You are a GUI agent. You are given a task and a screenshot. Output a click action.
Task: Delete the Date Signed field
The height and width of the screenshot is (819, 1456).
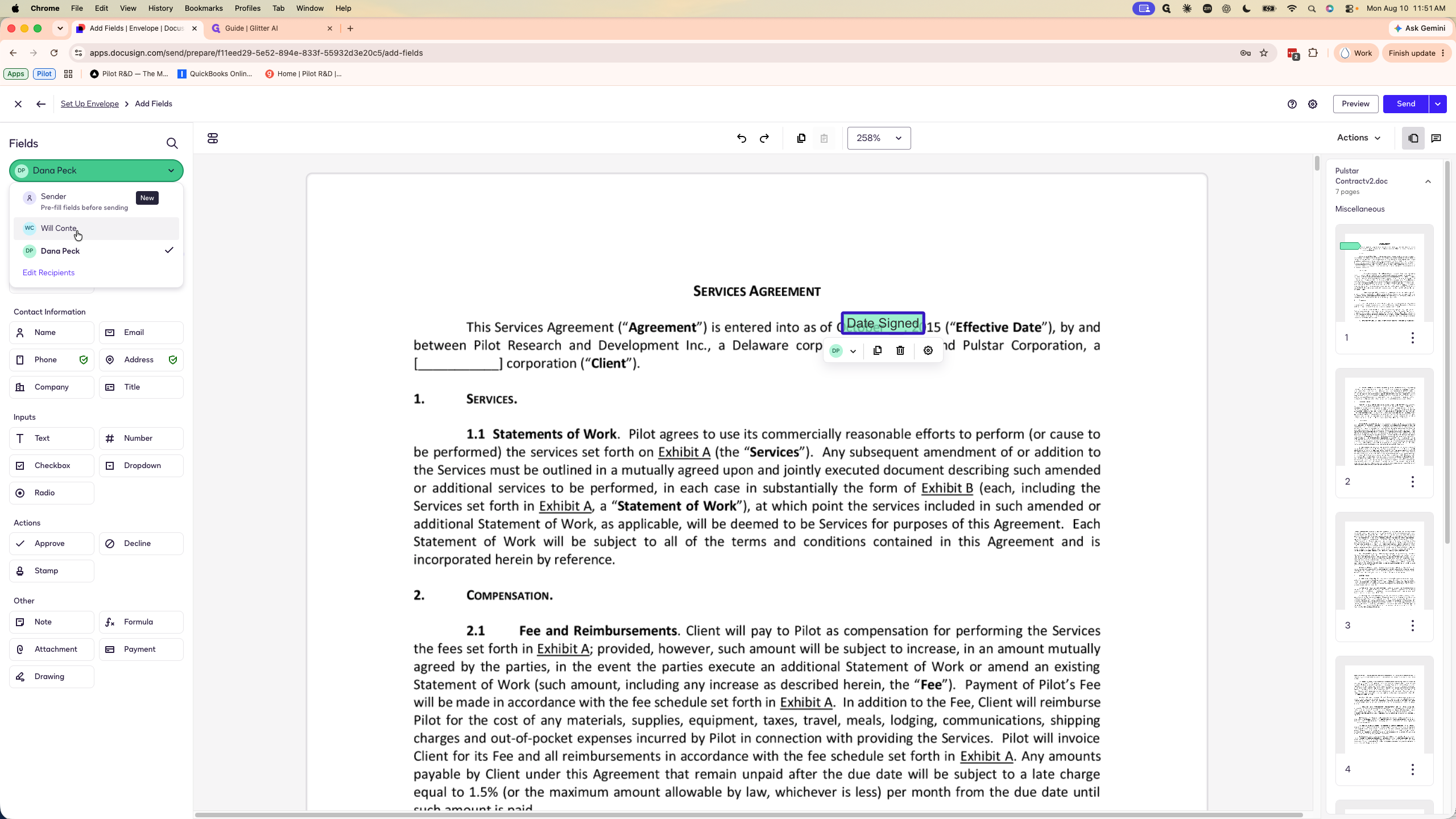tap(900, 350)
